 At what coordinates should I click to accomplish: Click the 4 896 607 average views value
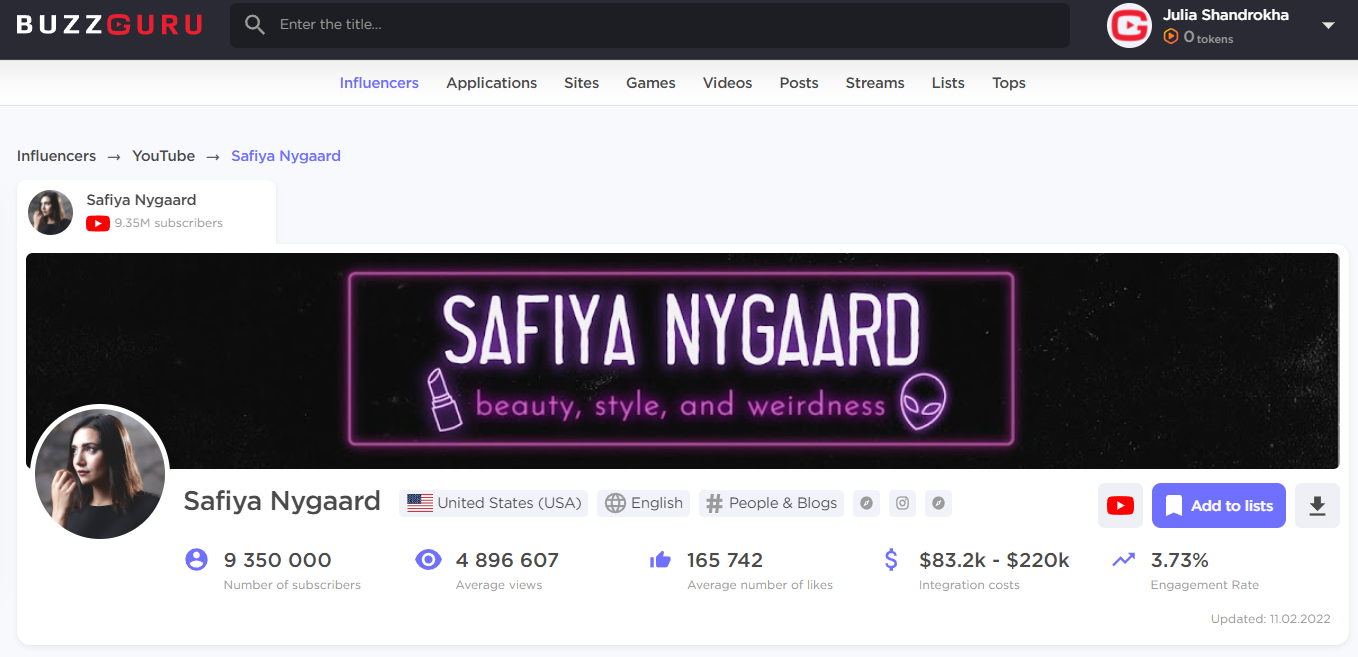tap(507, 560)
